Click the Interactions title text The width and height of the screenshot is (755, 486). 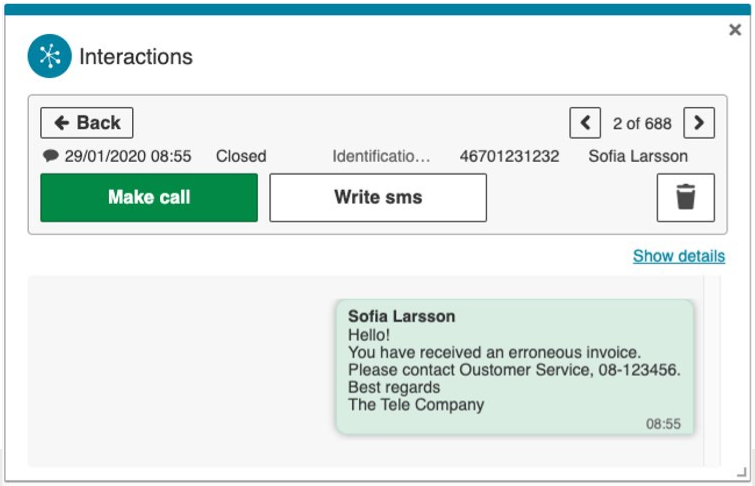(136, 56)
